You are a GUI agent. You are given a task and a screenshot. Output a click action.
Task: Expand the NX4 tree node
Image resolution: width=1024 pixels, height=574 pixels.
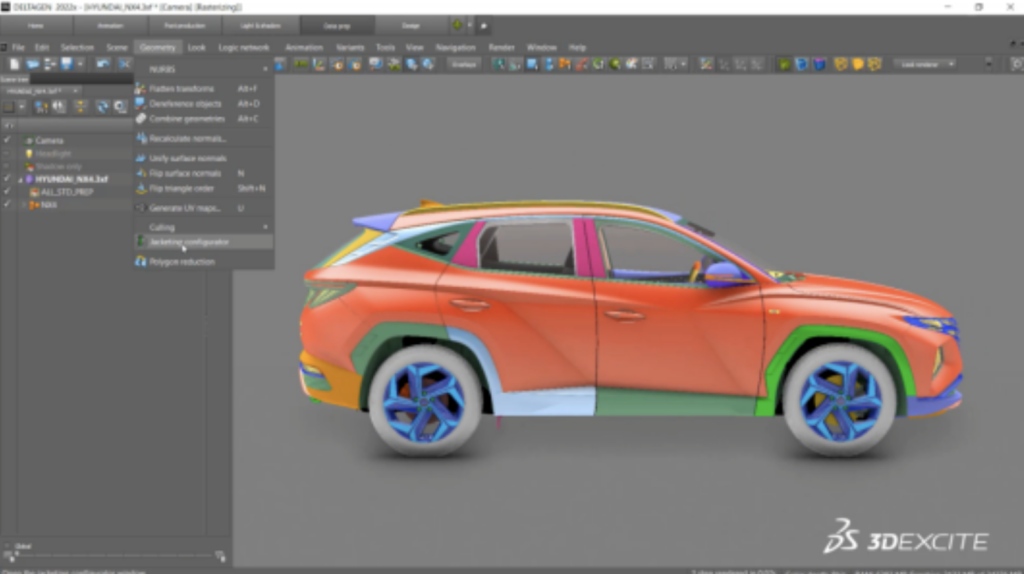point(23,205)
